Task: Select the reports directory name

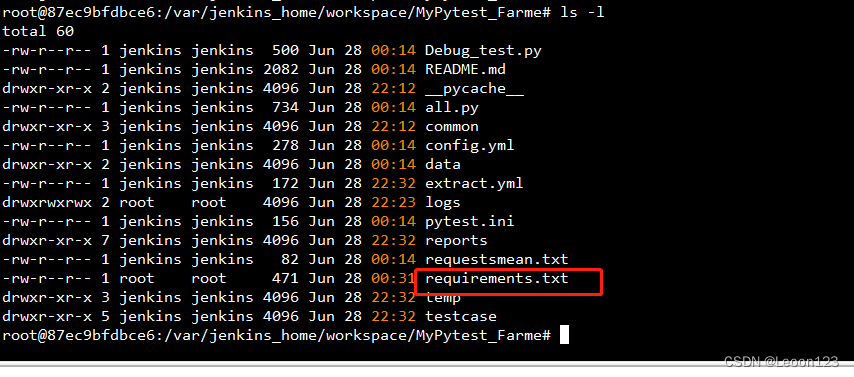Action: point(456,241)
